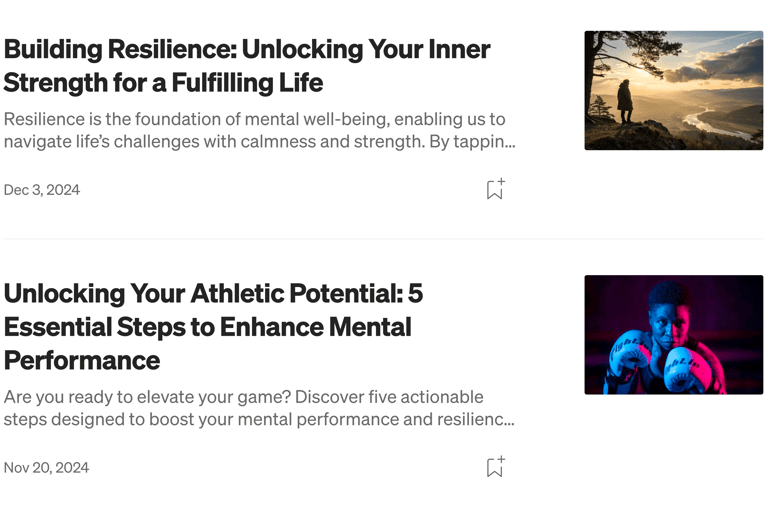The width and height of the screenshot is (768, 512).
Task: Click the Dec 3, 2024 date
Action: click(42, 190)
